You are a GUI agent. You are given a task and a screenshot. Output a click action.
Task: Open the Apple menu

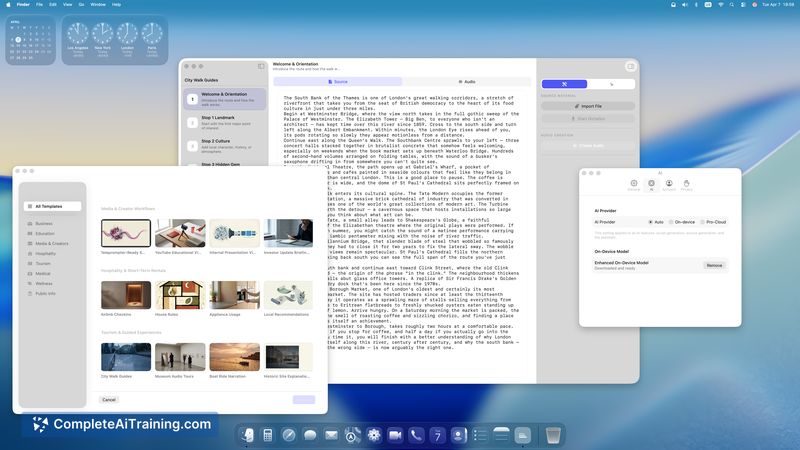[8, 5]
